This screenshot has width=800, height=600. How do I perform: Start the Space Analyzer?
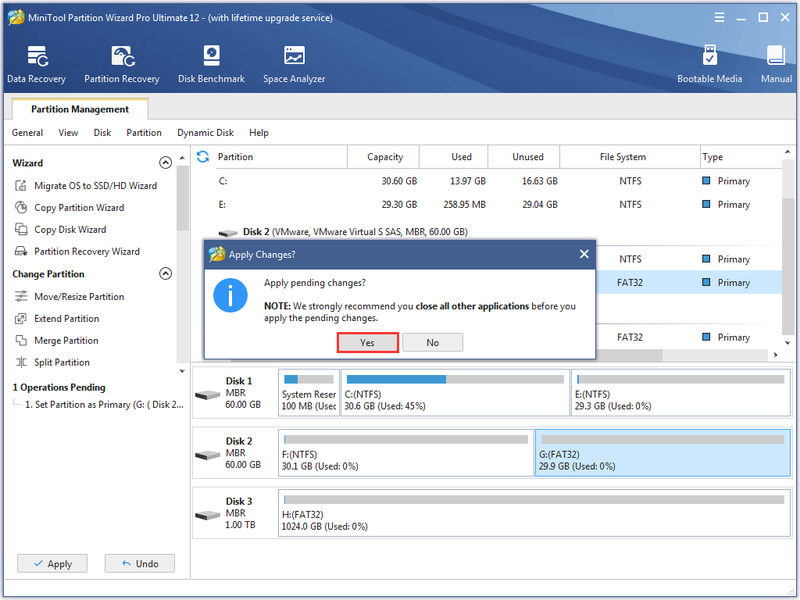click(294, 64)
